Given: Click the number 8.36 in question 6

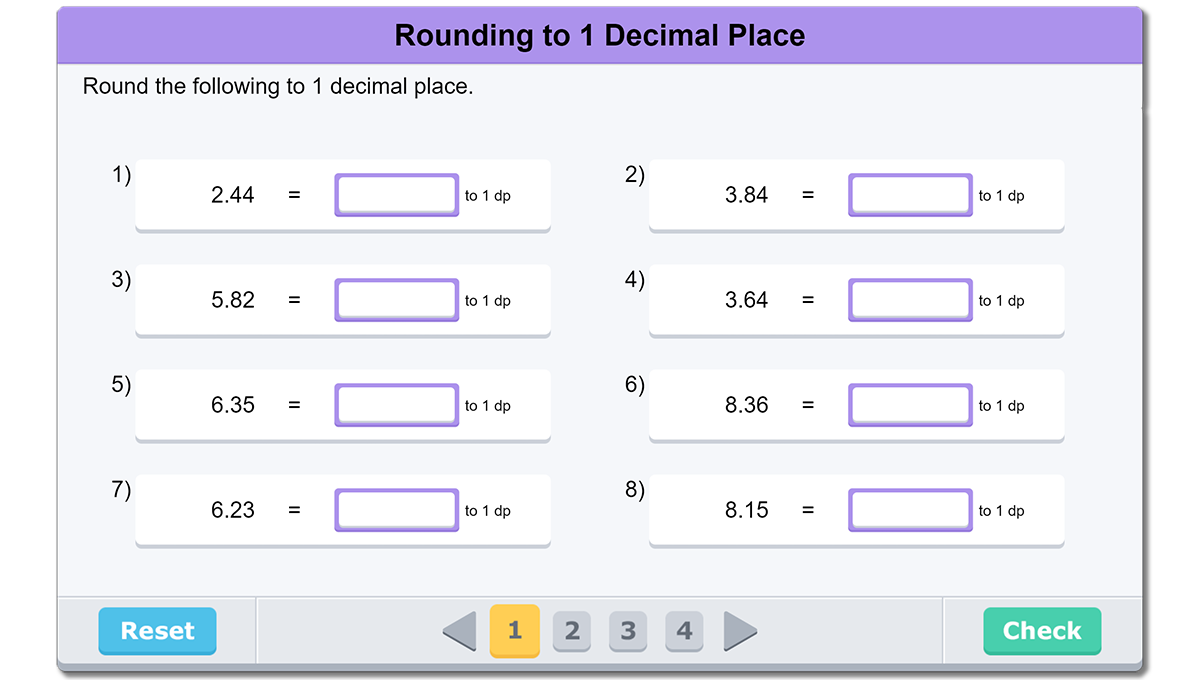Looking at the screenshot, I should tap(747, 405).
